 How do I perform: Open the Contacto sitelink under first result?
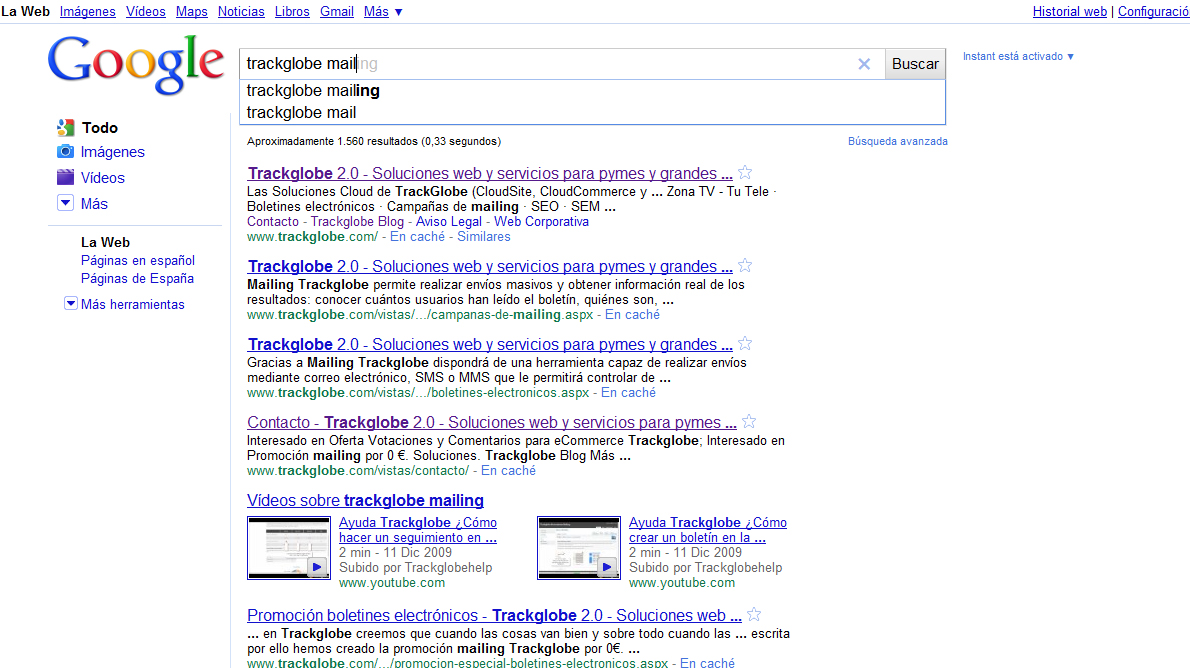click(x=273, y=222)
